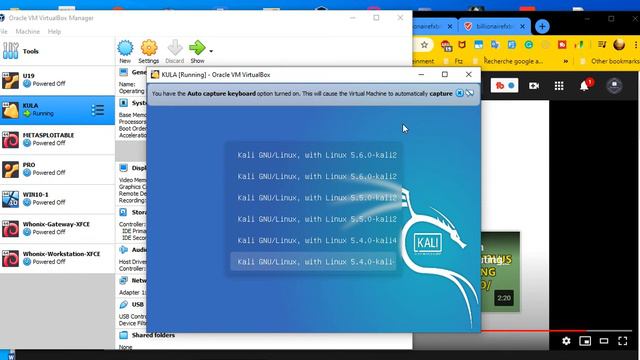
Task: Open KULA machine list menu icon
Action: [x=98, y=110]
